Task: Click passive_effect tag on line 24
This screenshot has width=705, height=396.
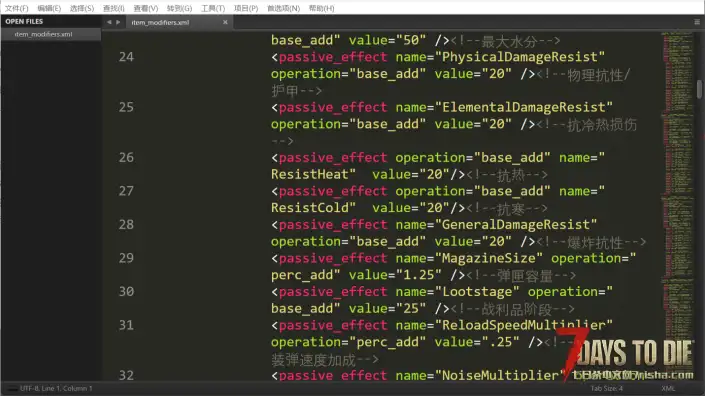Action: click(333, 58)
